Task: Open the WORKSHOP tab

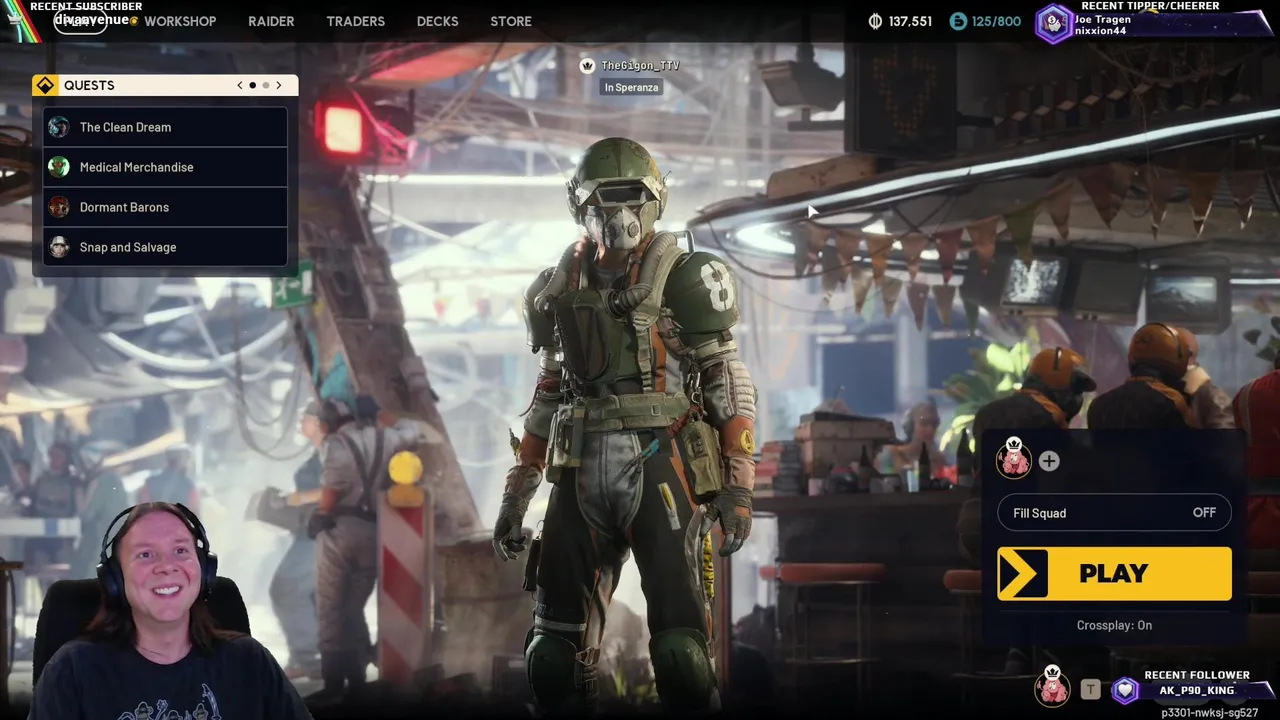Action: [x=180, y=21]
